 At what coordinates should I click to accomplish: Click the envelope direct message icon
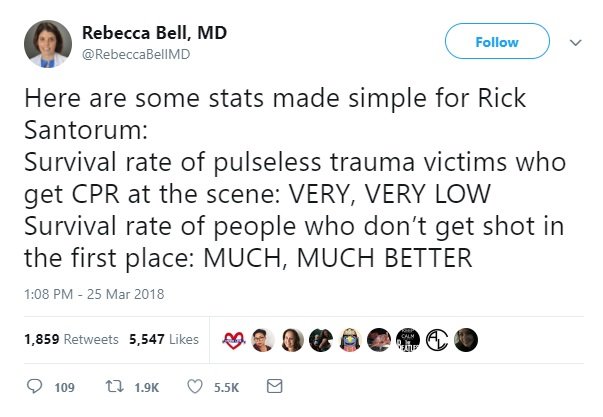pyautogui.click(x=275, y=385)
